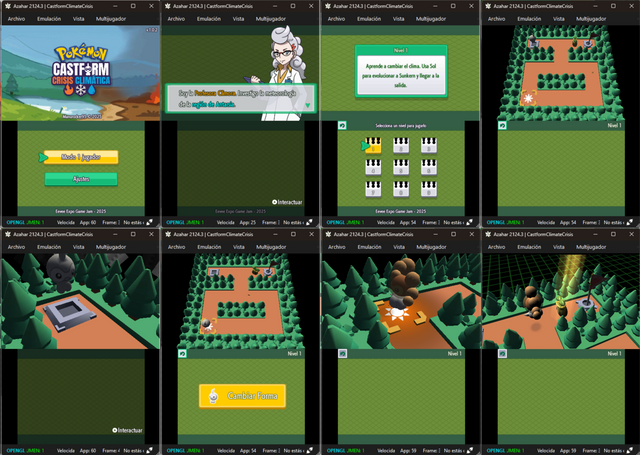Tap Interactuar in the Castform pedestal close-up window
The image size is (640, 455).
click(127, 430)
